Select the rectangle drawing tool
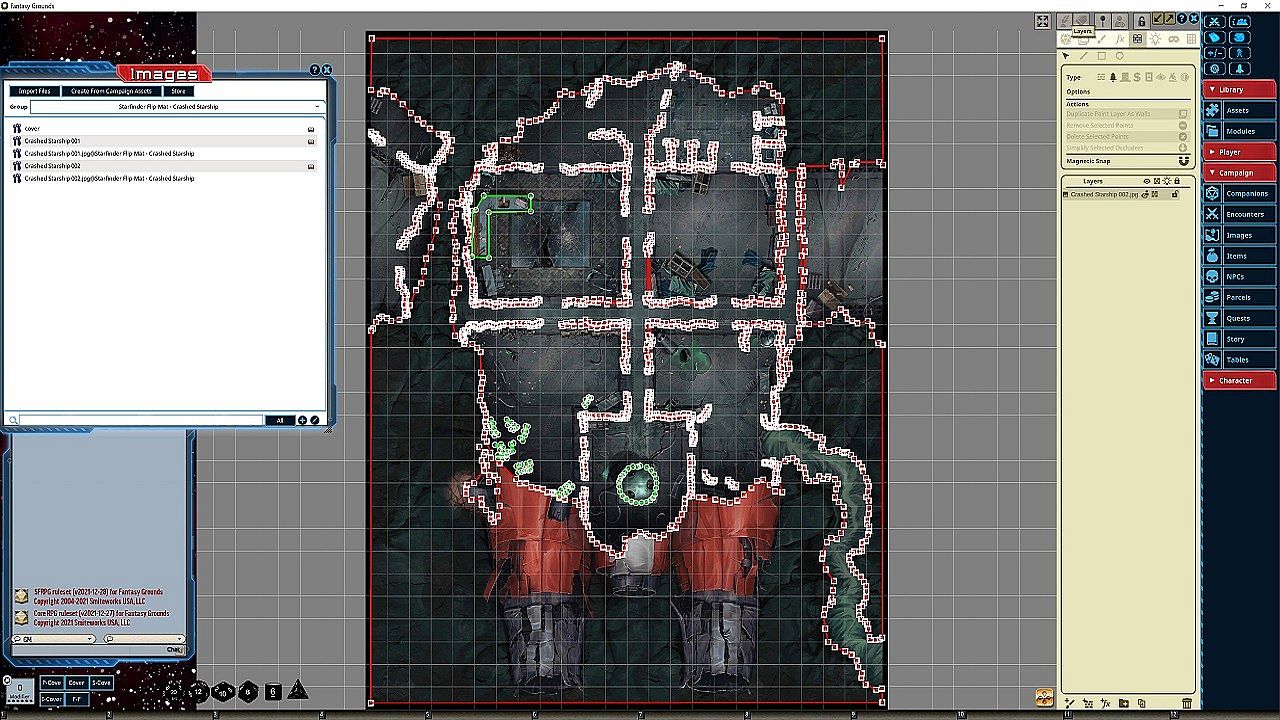Viewport: 1280px width, 720px height. [1101, 56]
